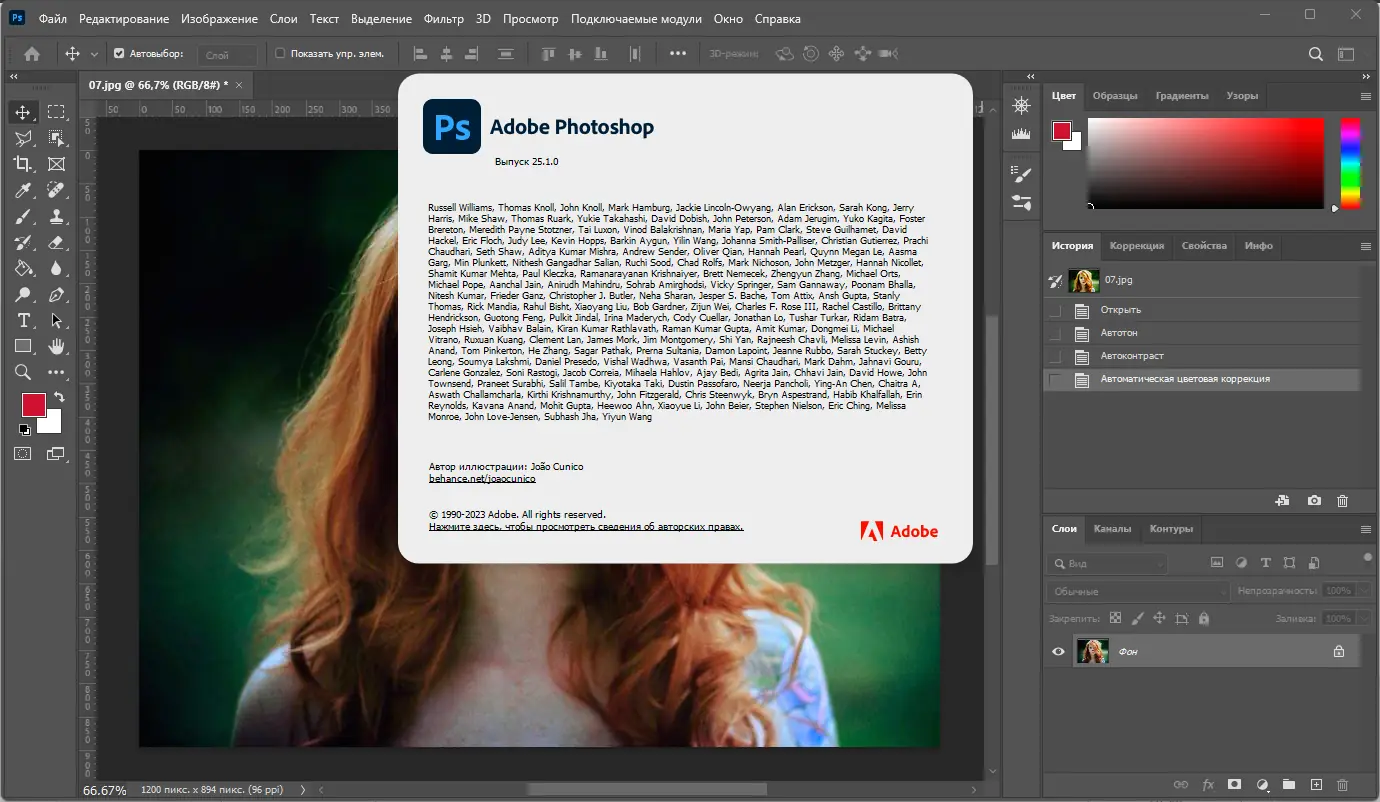Toggle the Автовыбор checkbox

click(x=119, y=54)
